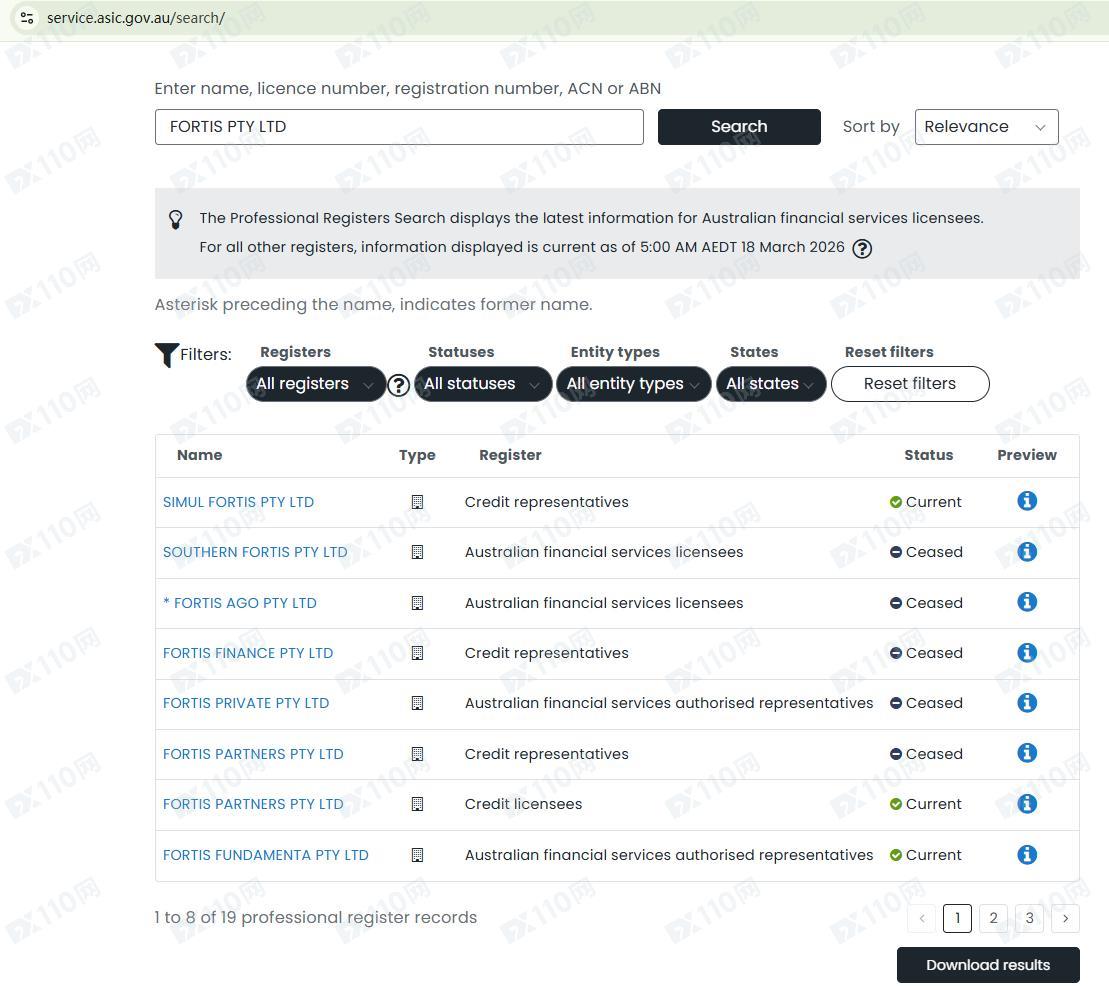
Task: Click the next page arrow
Action: click(1065, 918)
